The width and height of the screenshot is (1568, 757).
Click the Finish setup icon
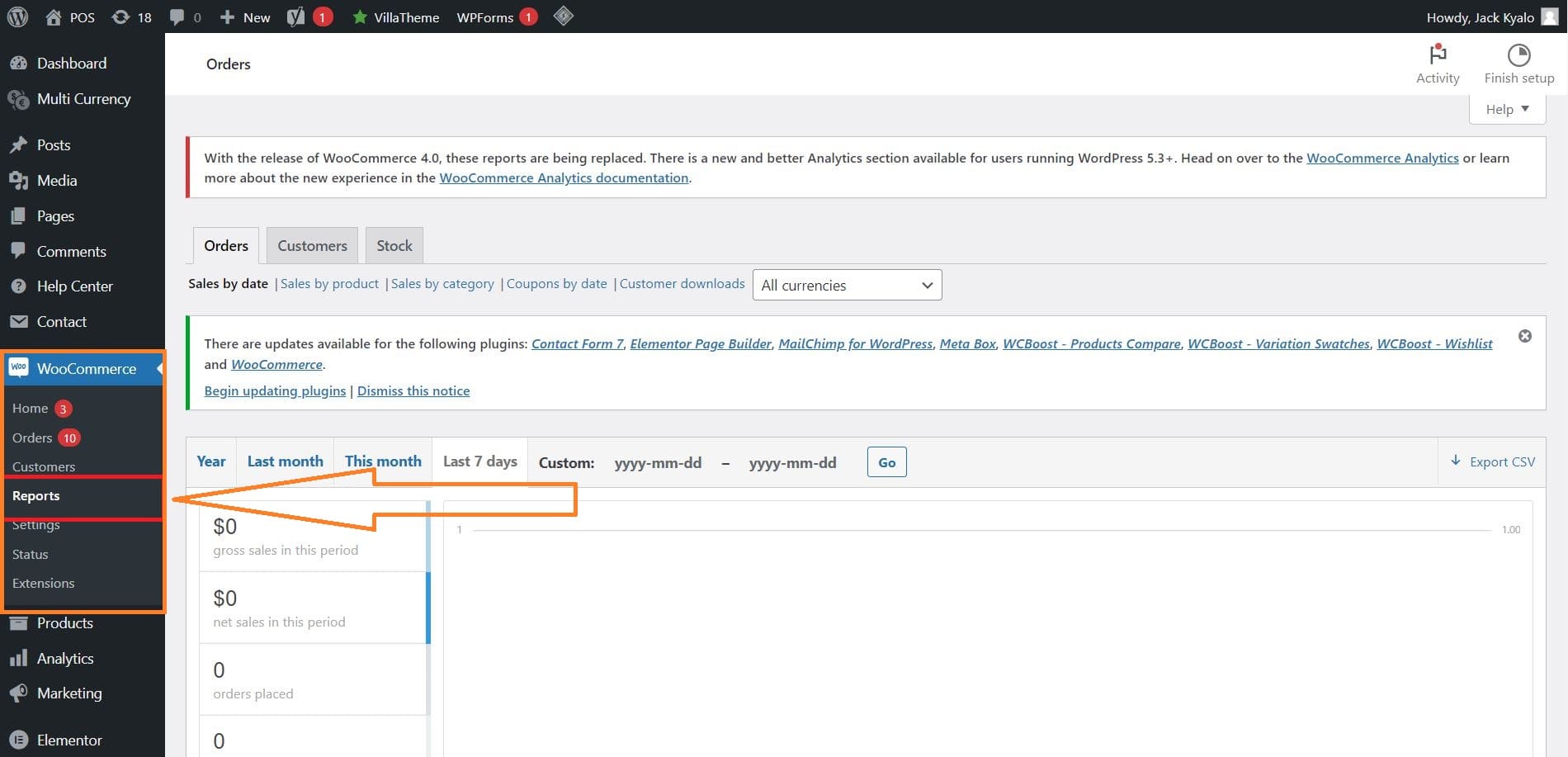[1518, 55]
